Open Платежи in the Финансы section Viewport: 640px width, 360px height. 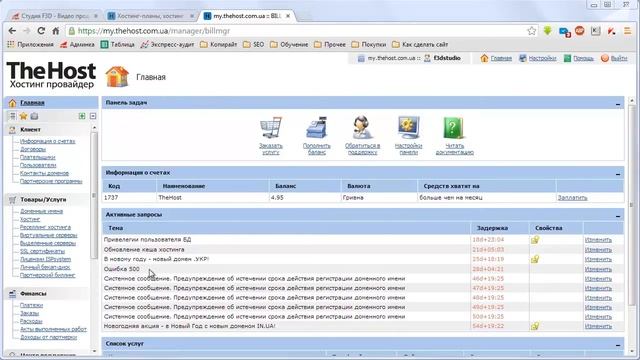(31, 305)
